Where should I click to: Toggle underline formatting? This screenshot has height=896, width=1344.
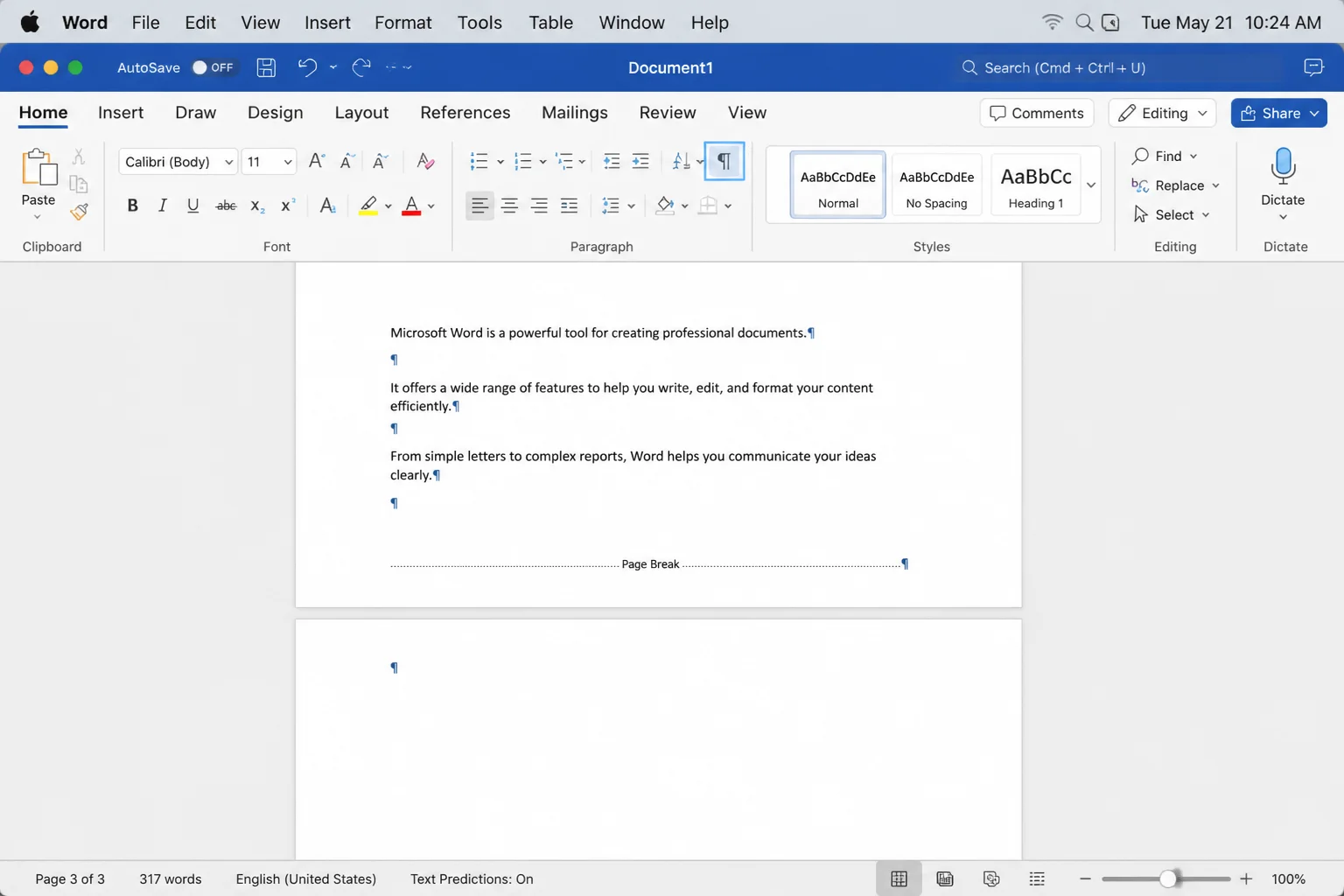point(192,206)
